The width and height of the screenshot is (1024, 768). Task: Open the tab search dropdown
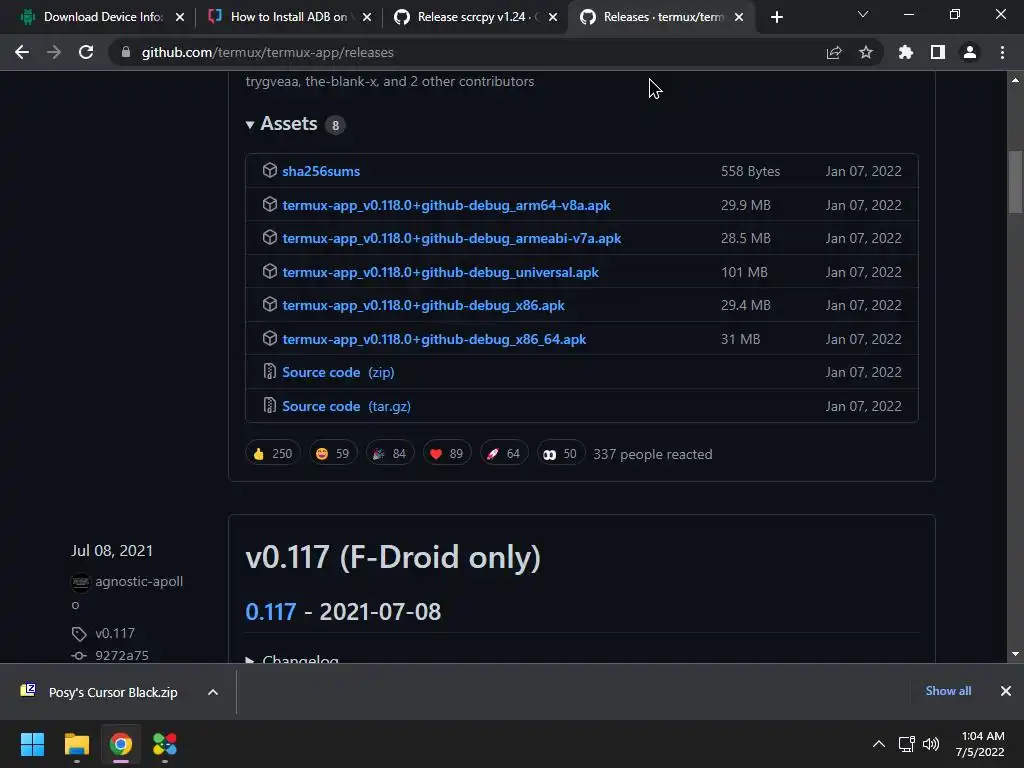(x=863, y=14)
